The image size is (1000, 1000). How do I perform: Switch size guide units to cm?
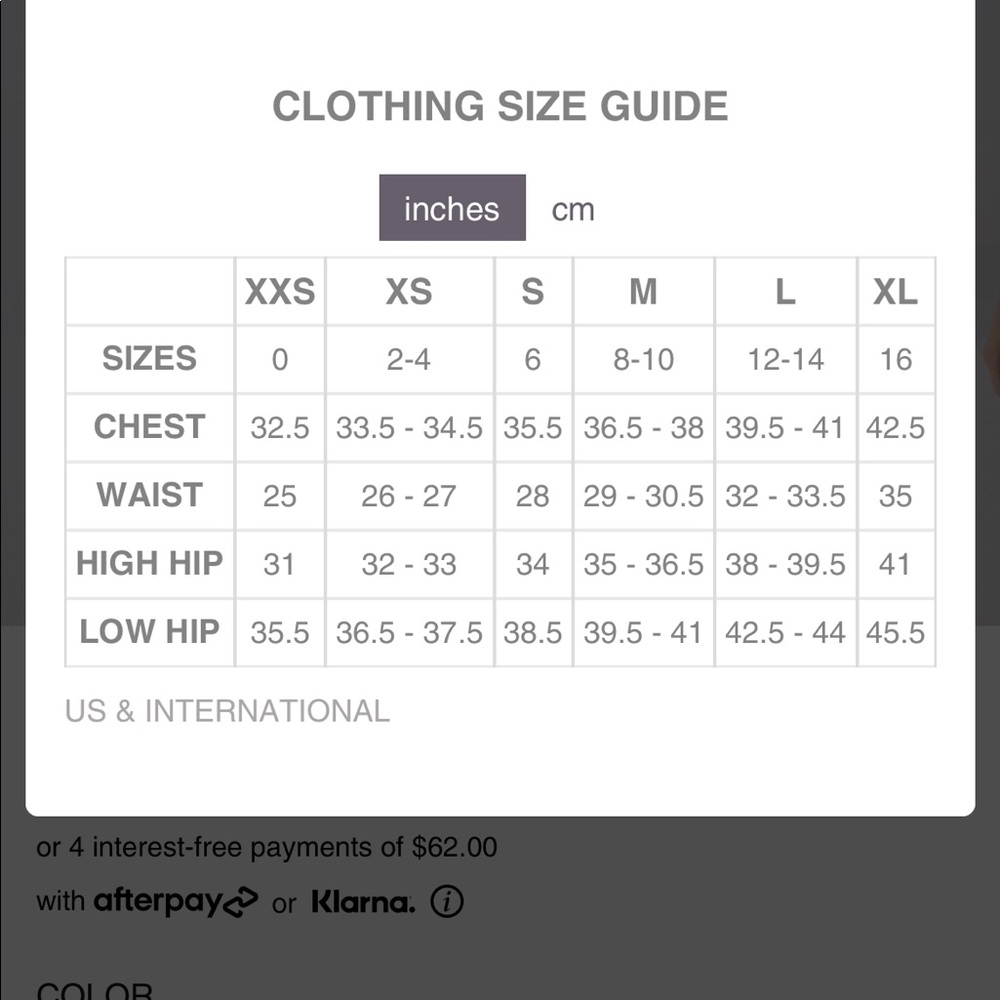[x=573, y=209]
